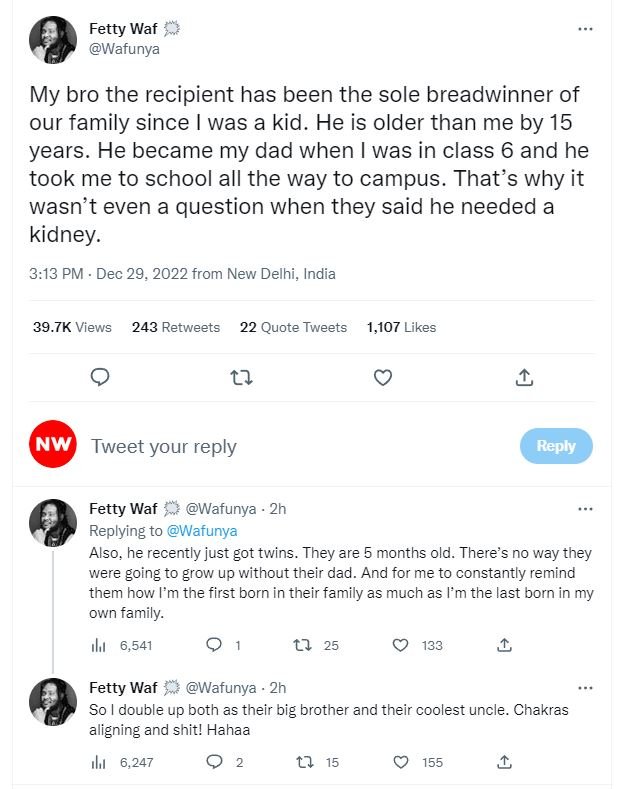Share the main tweet
Screen dimensions: 626x789
524,378
